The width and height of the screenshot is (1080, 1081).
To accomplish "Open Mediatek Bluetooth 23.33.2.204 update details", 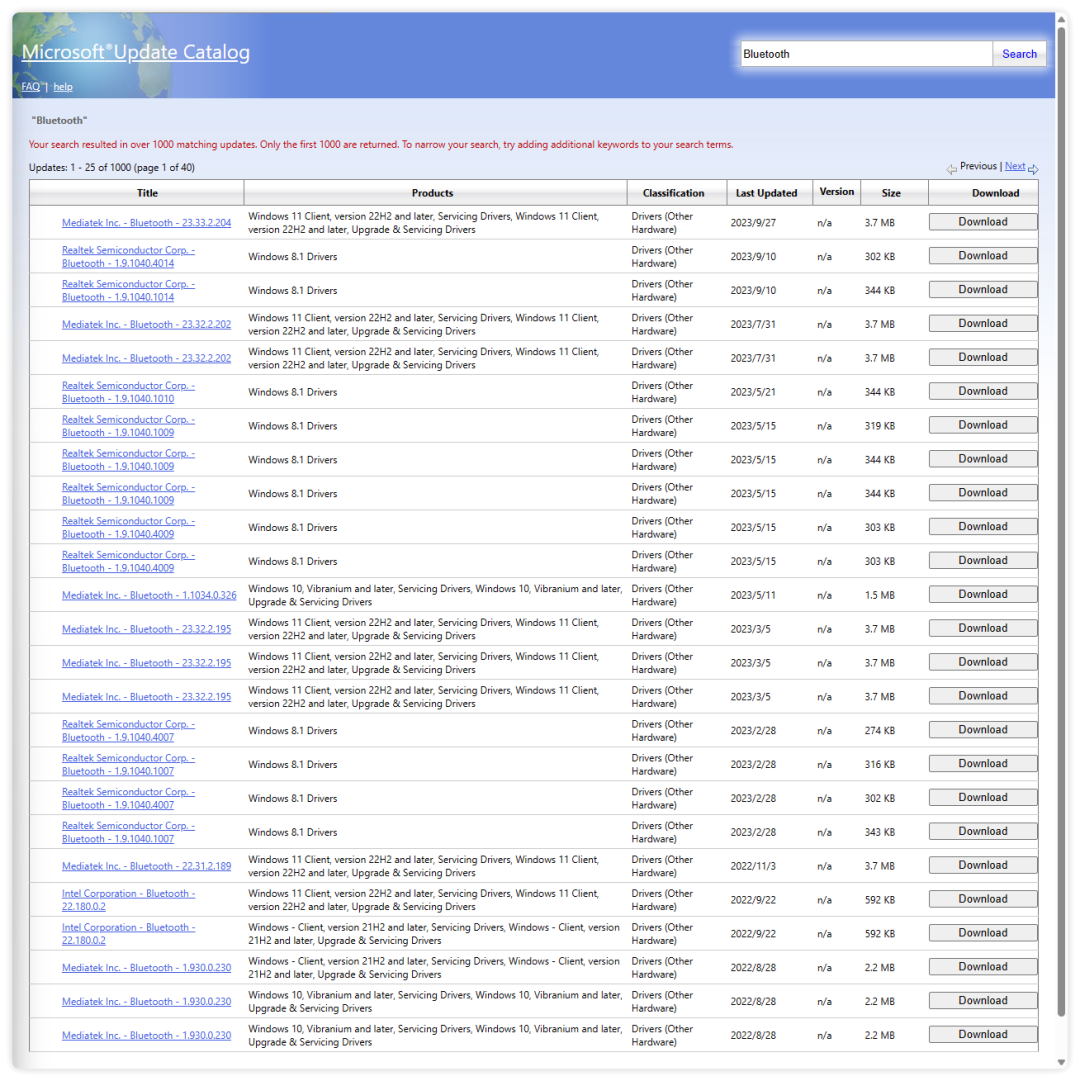I will coord(146,223).
